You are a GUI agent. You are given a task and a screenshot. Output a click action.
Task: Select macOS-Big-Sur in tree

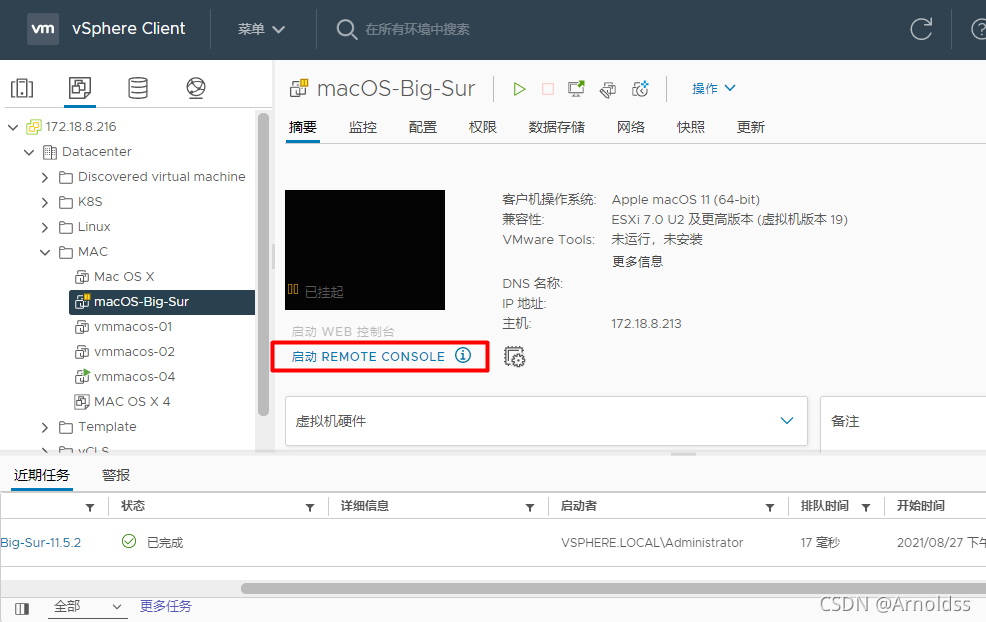click(162, 302)
